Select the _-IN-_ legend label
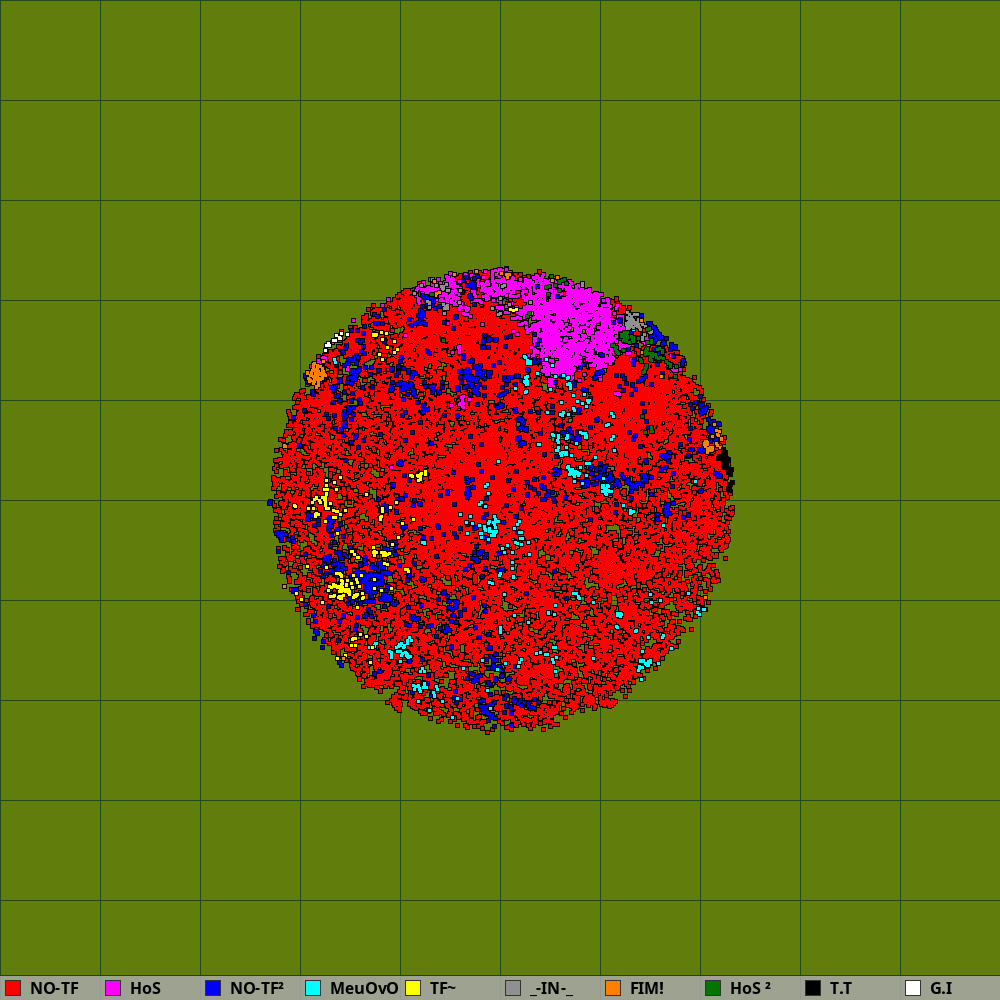The height and width of the screenshot is (1000, 1000). pos(551,989)
